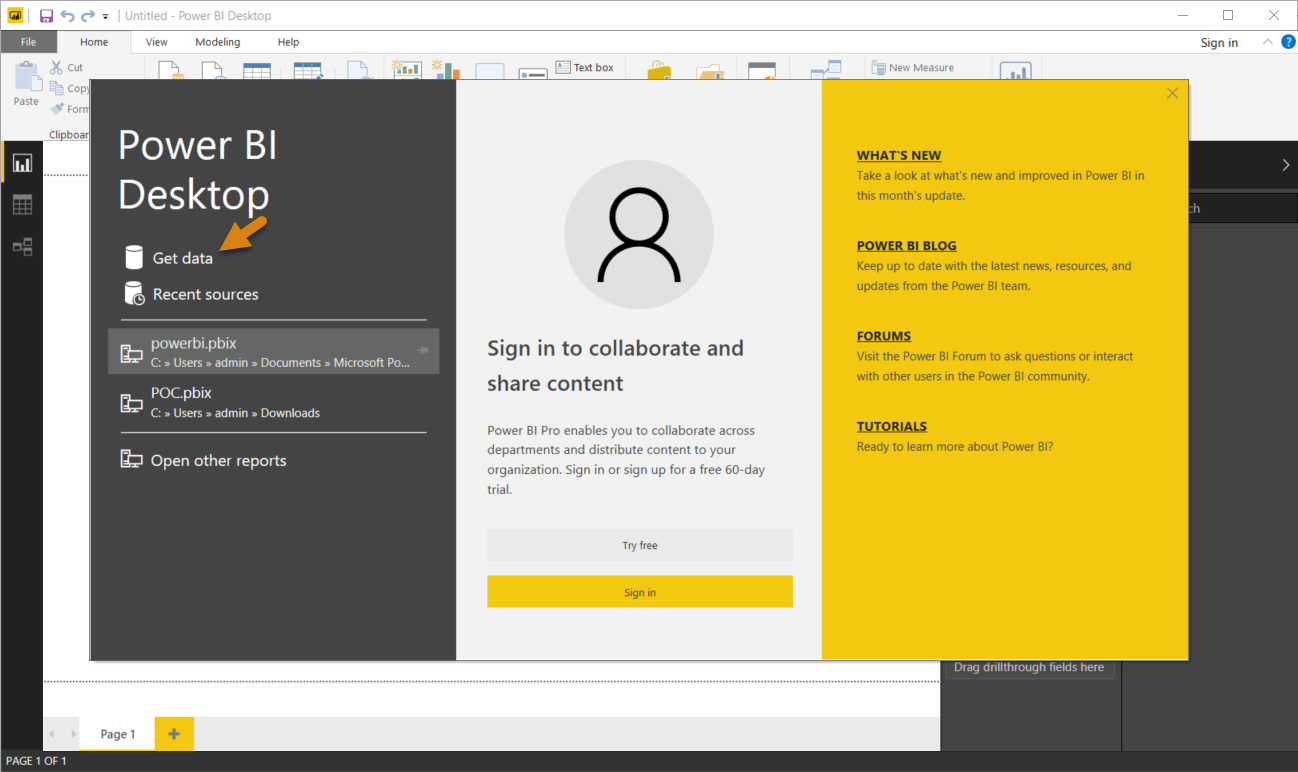Viewport: 1298px width, 772px height.
Task: Open the Modeling ribbon tab
Action: tap(218, 42)
